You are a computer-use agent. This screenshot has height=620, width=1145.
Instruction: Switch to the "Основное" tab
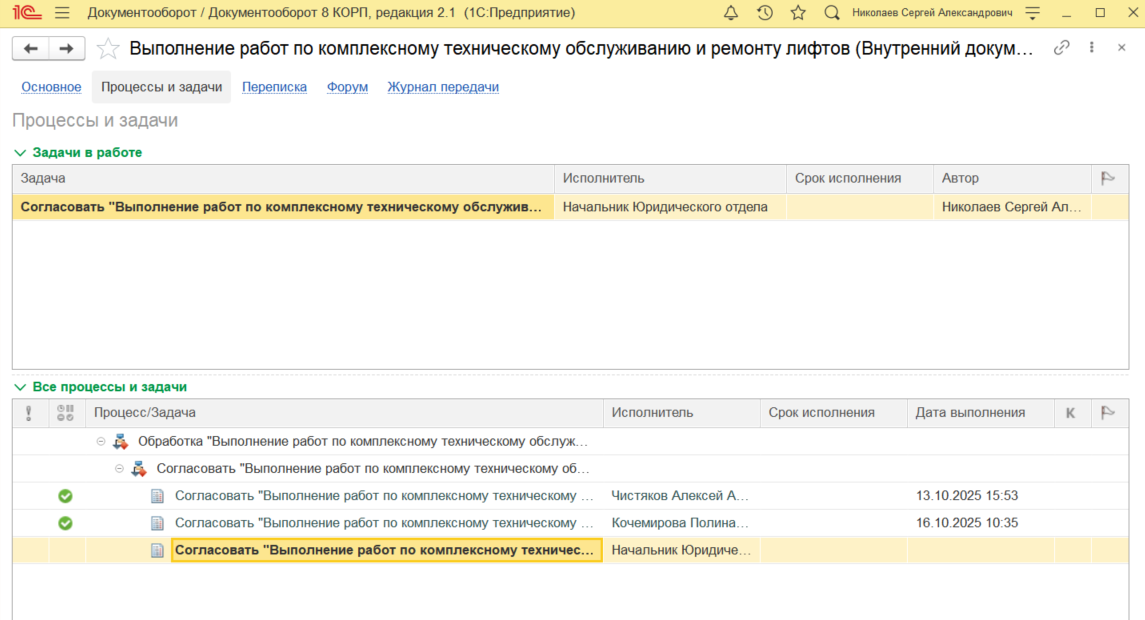click(51, 87)
